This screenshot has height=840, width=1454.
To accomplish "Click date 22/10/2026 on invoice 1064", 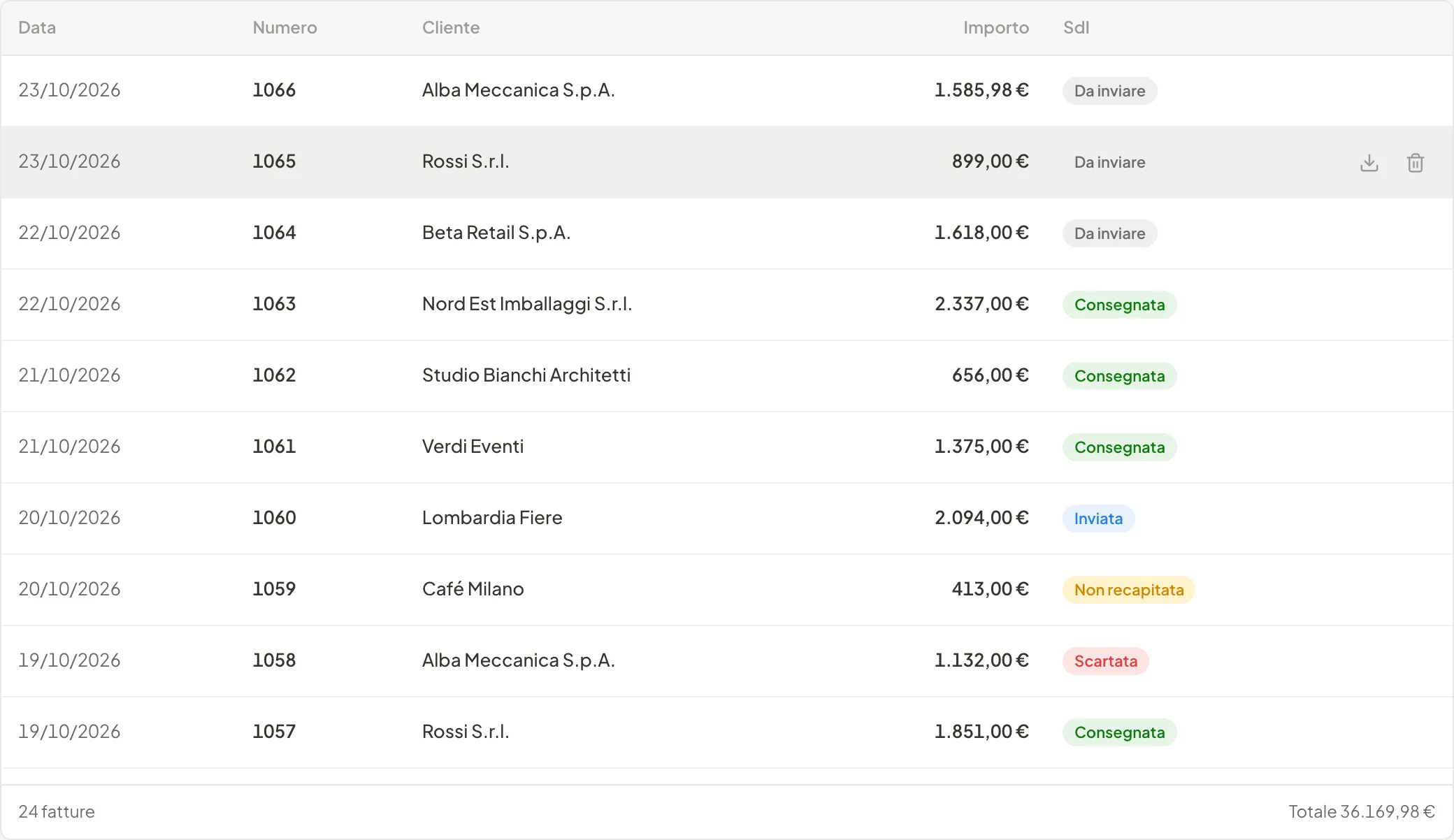I will 69,233.
